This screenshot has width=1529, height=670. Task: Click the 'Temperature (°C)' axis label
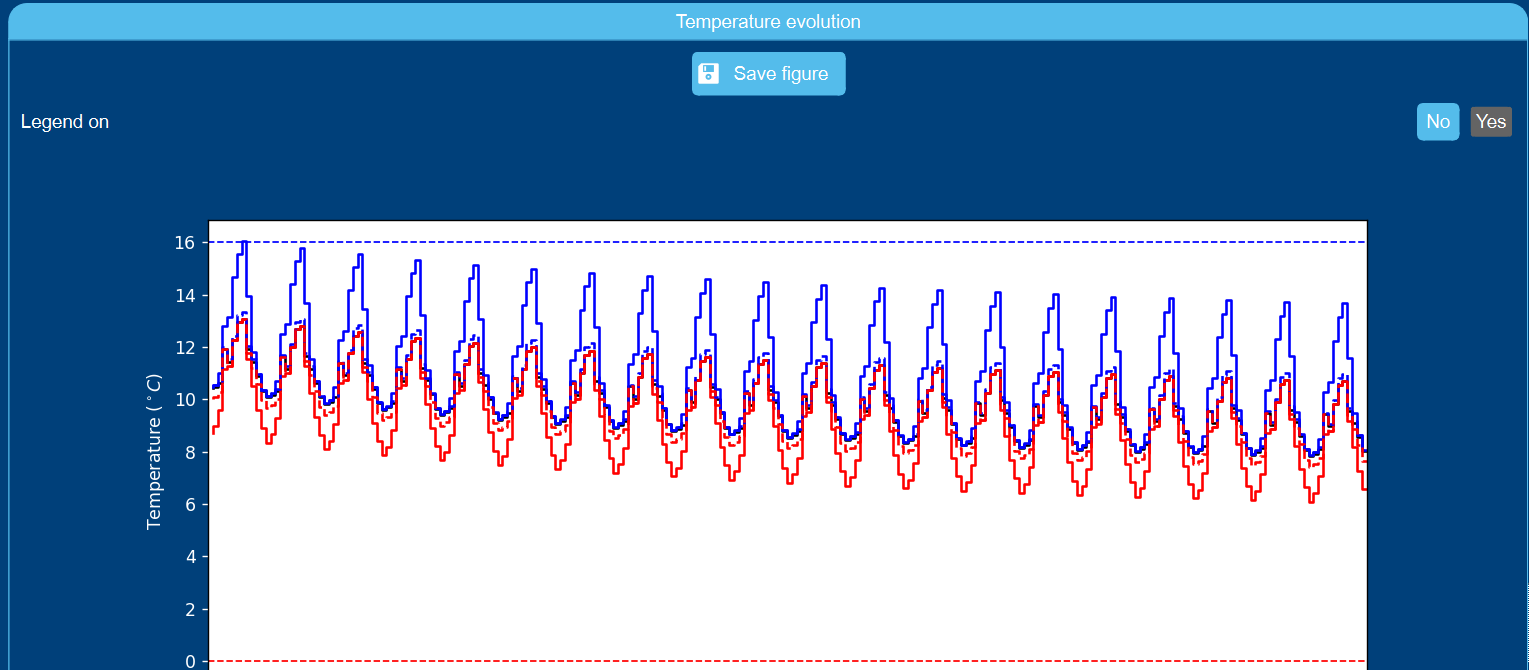pos(154,452)
